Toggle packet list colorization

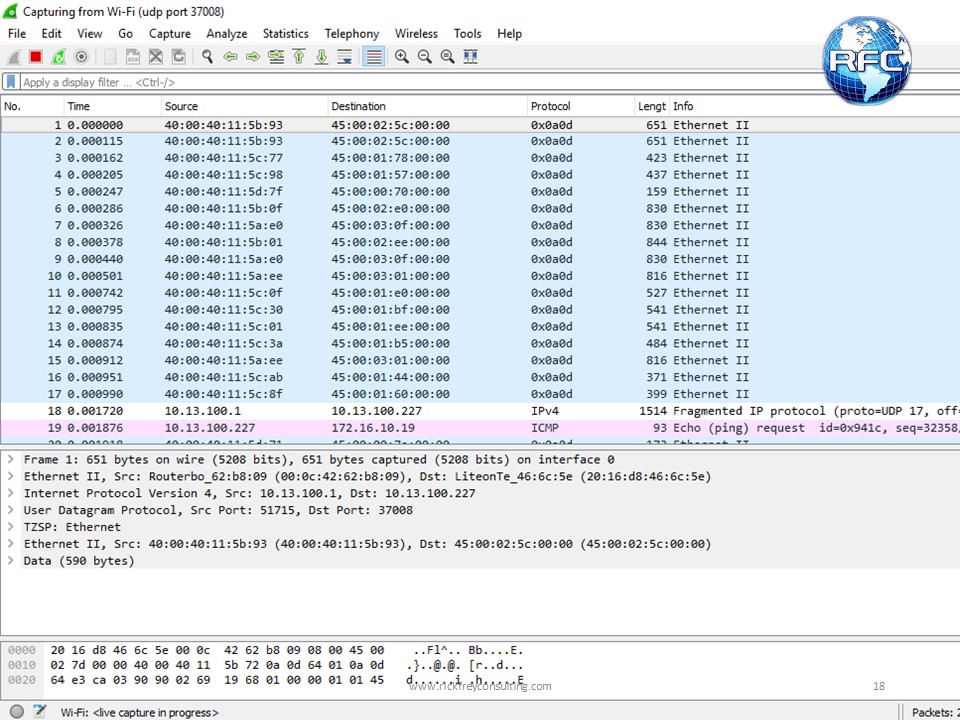[373, 57]
